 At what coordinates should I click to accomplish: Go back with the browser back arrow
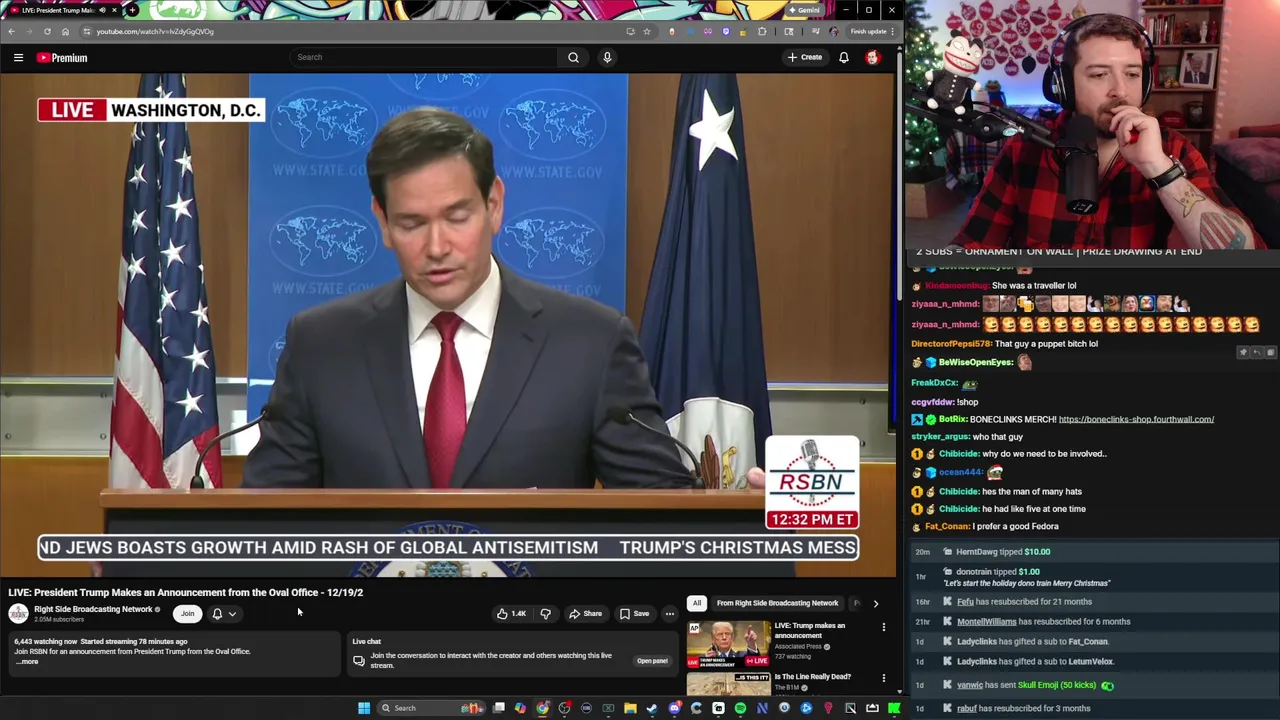click(11, 31)
